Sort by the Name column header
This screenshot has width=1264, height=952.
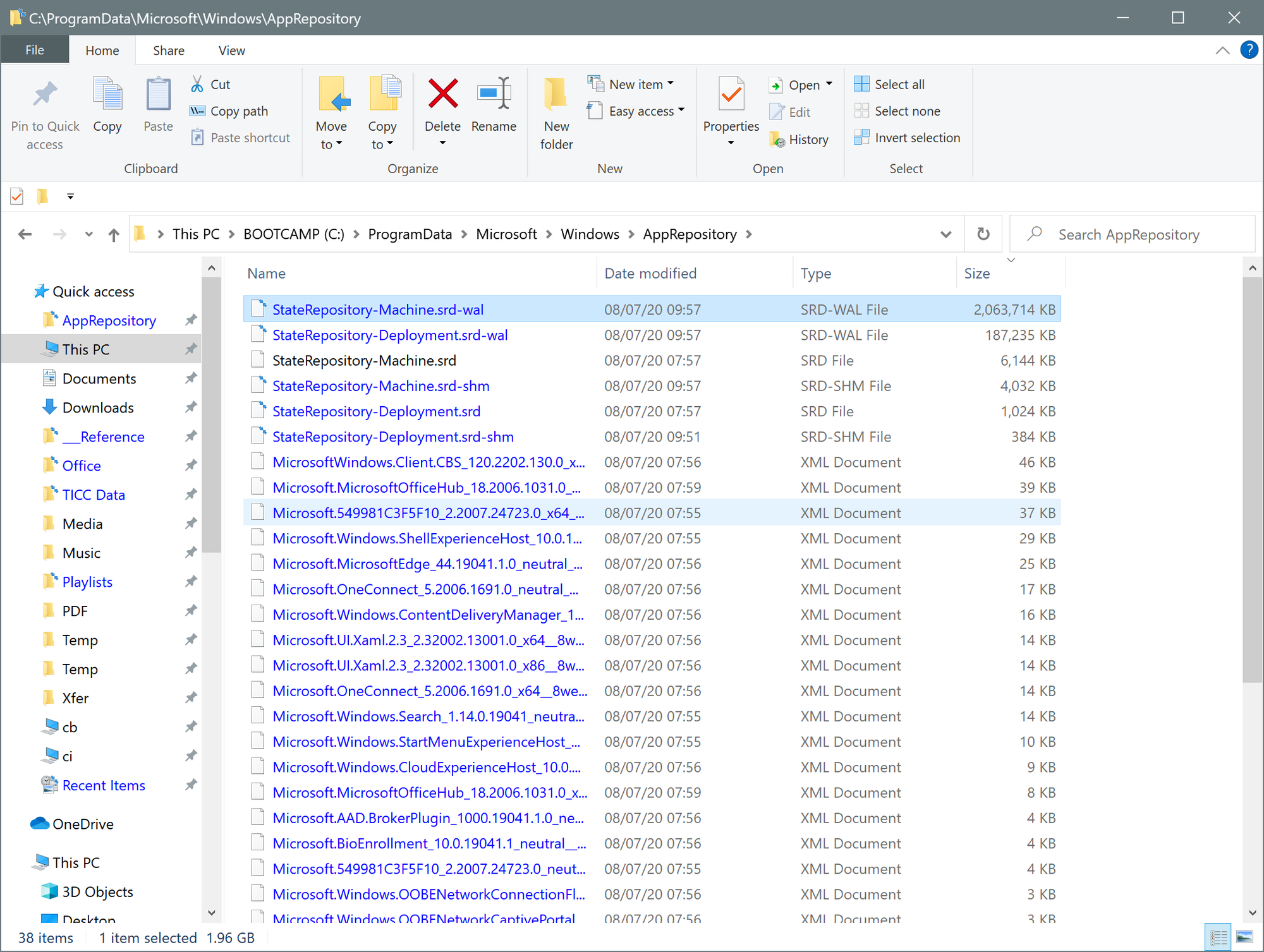pos(420,274)
